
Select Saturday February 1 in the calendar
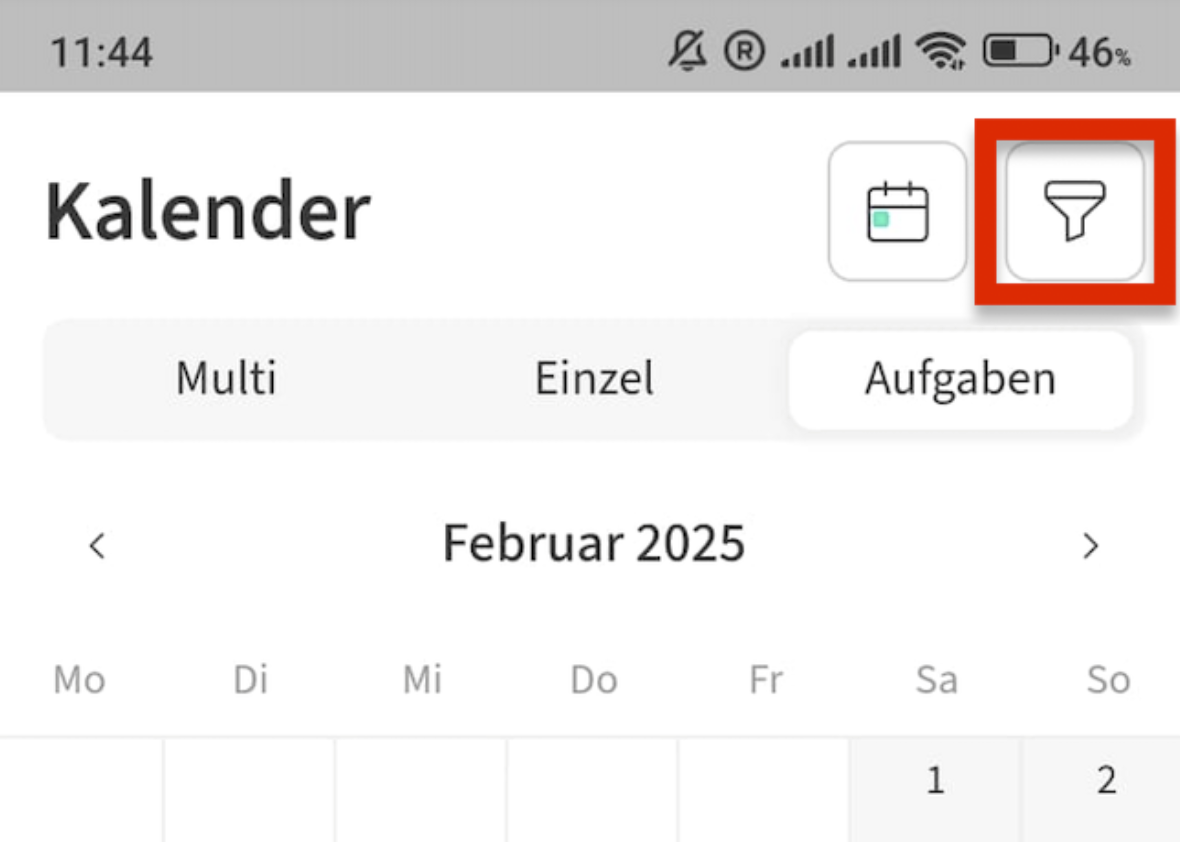click(935, 781)
